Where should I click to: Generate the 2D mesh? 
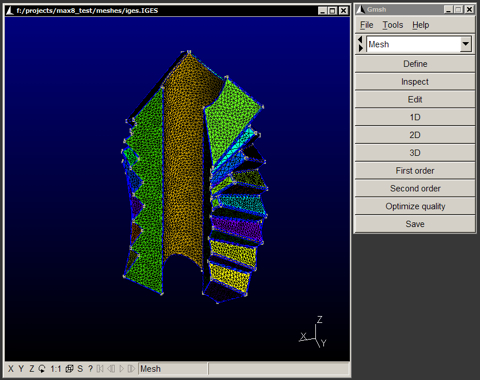[415, 135]
